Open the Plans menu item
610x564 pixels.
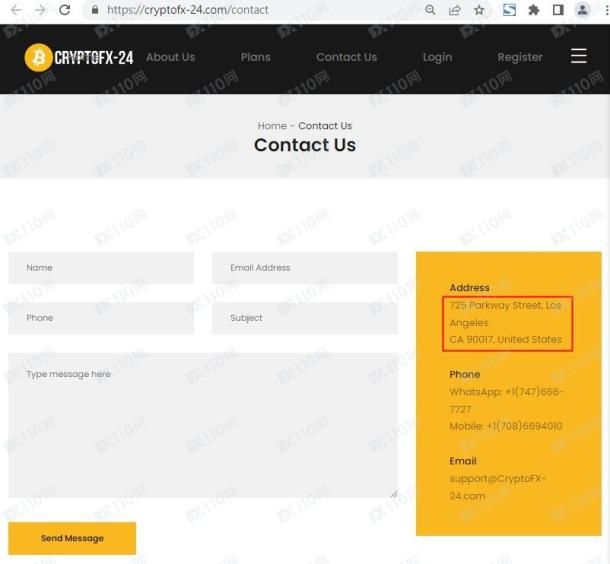256,57
